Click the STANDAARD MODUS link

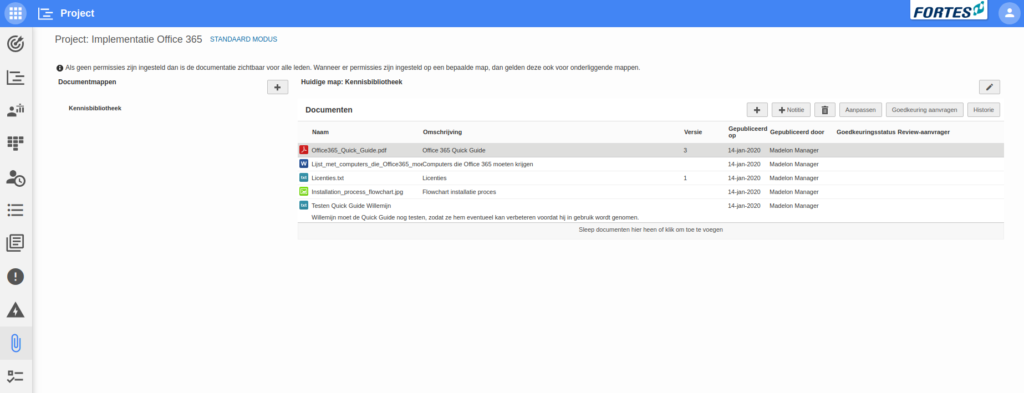coord(244,39)
